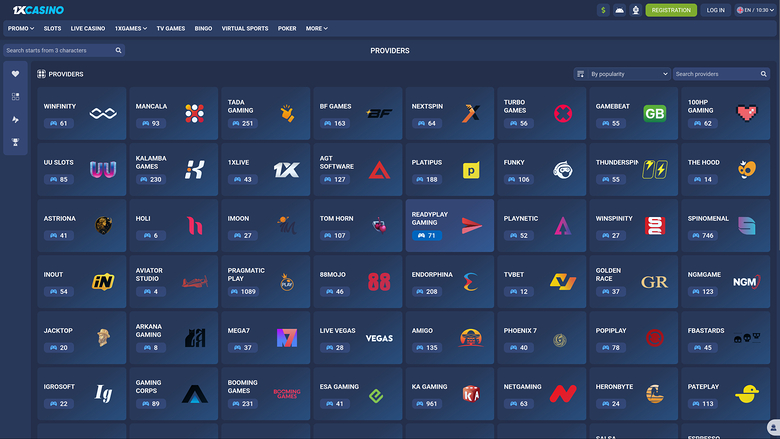Expand the MORE menu
The height and width of the screenshot is (439, 780).
pos(316,28)
